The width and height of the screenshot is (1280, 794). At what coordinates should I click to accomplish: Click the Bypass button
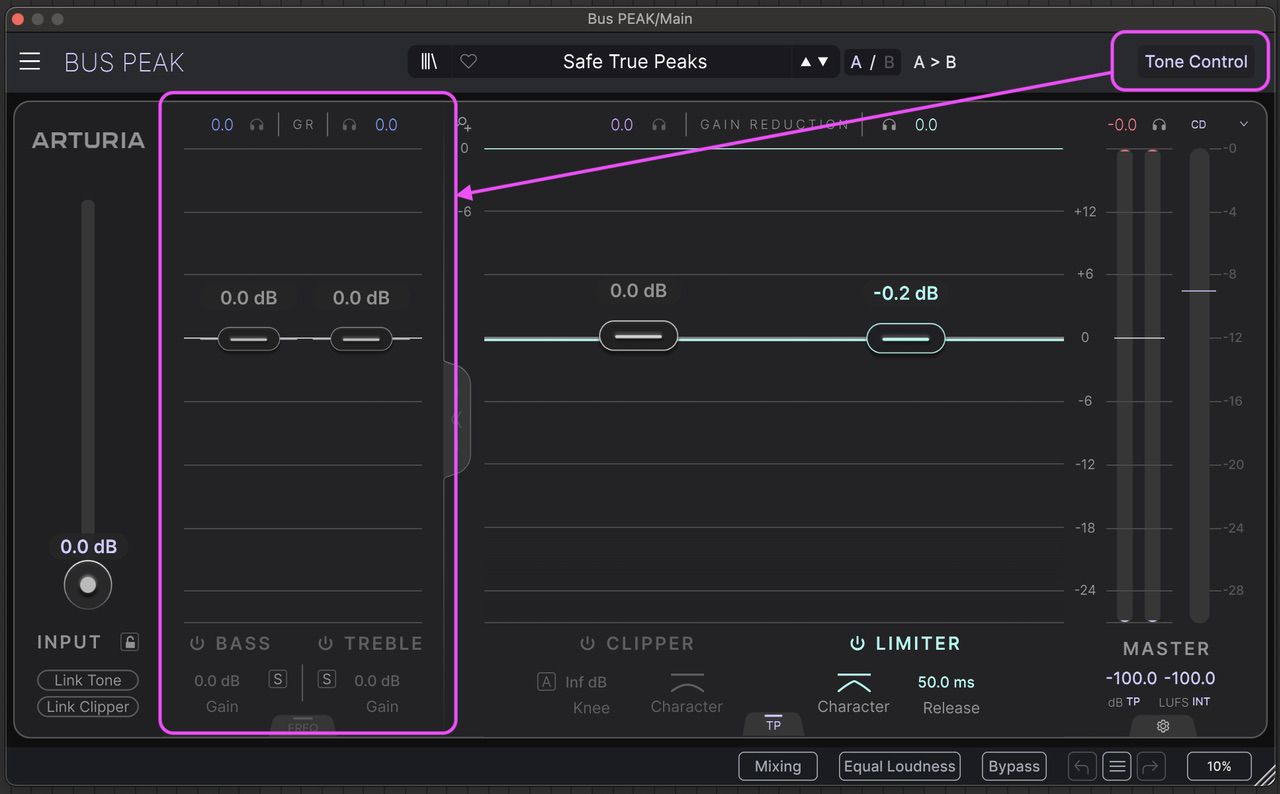click(x=1014, y=766)
